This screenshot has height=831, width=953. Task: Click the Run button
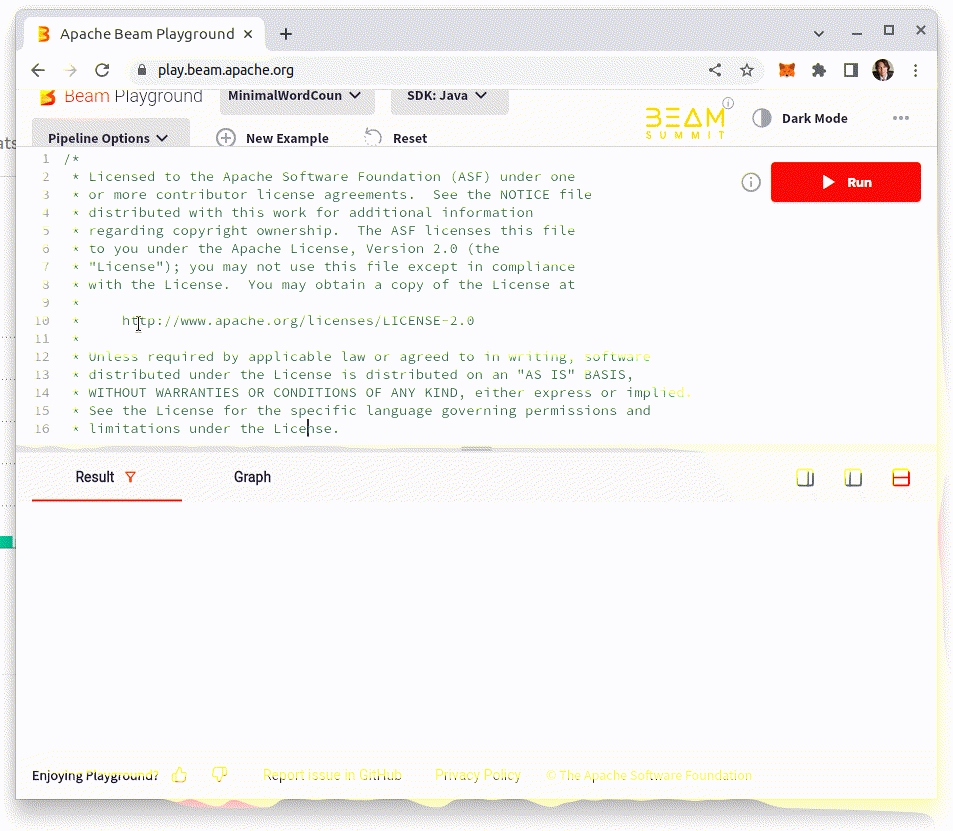pos(845,182)
